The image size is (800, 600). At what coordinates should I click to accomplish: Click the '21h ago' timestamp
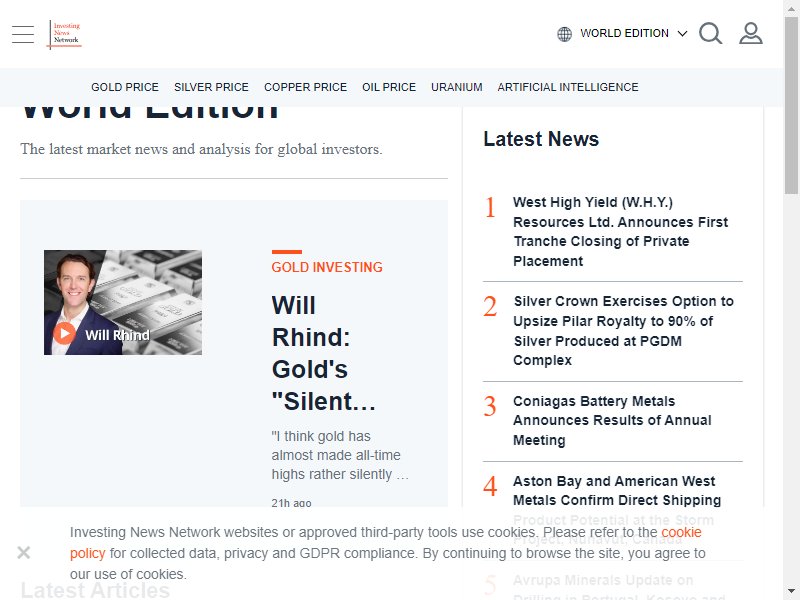(291, 503)
